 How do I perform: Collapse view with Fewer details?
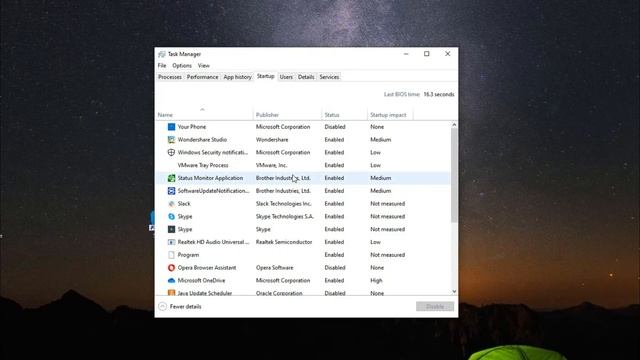pos(180,307)
